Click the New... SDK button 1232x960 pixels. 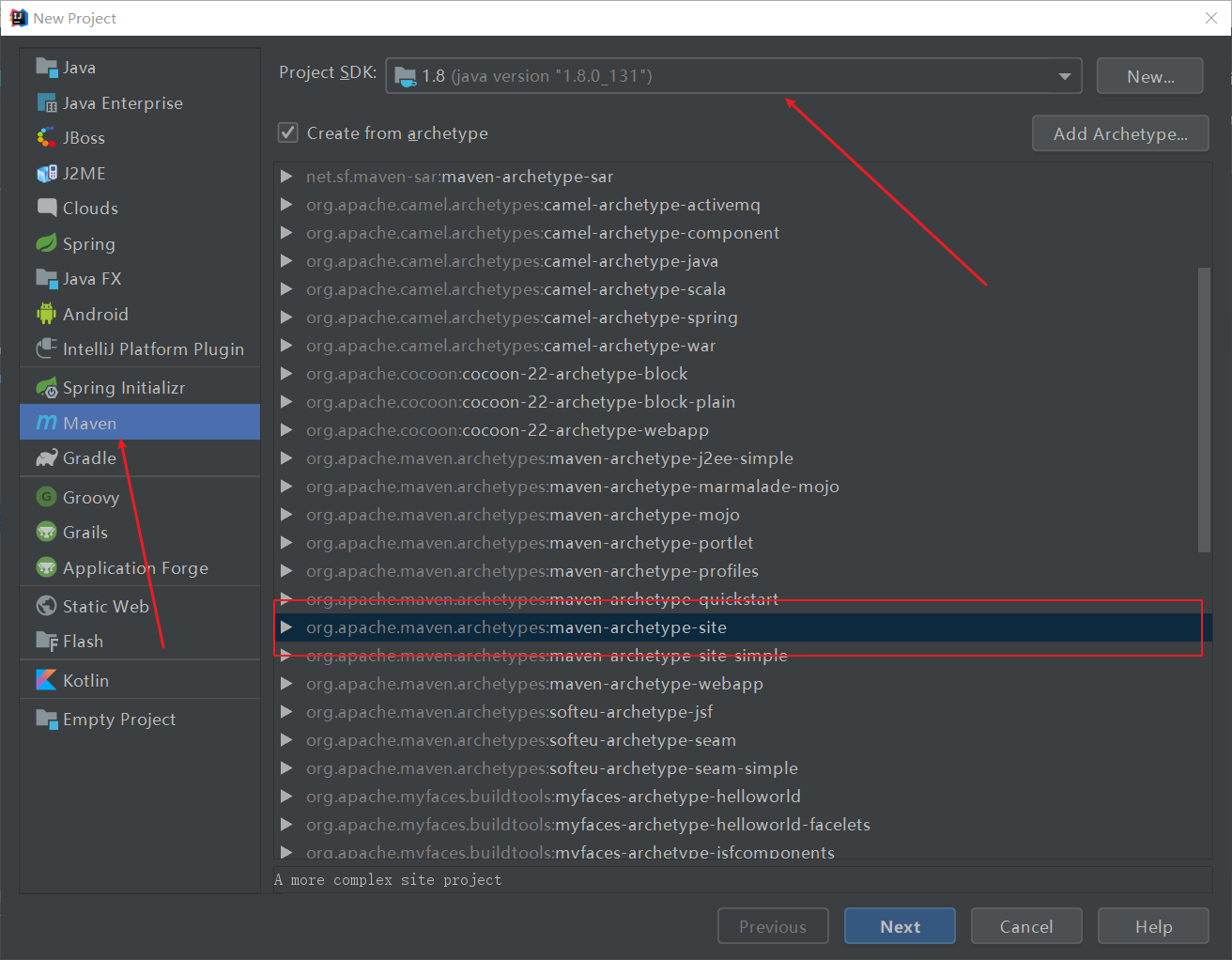[x=1149, y=76]
